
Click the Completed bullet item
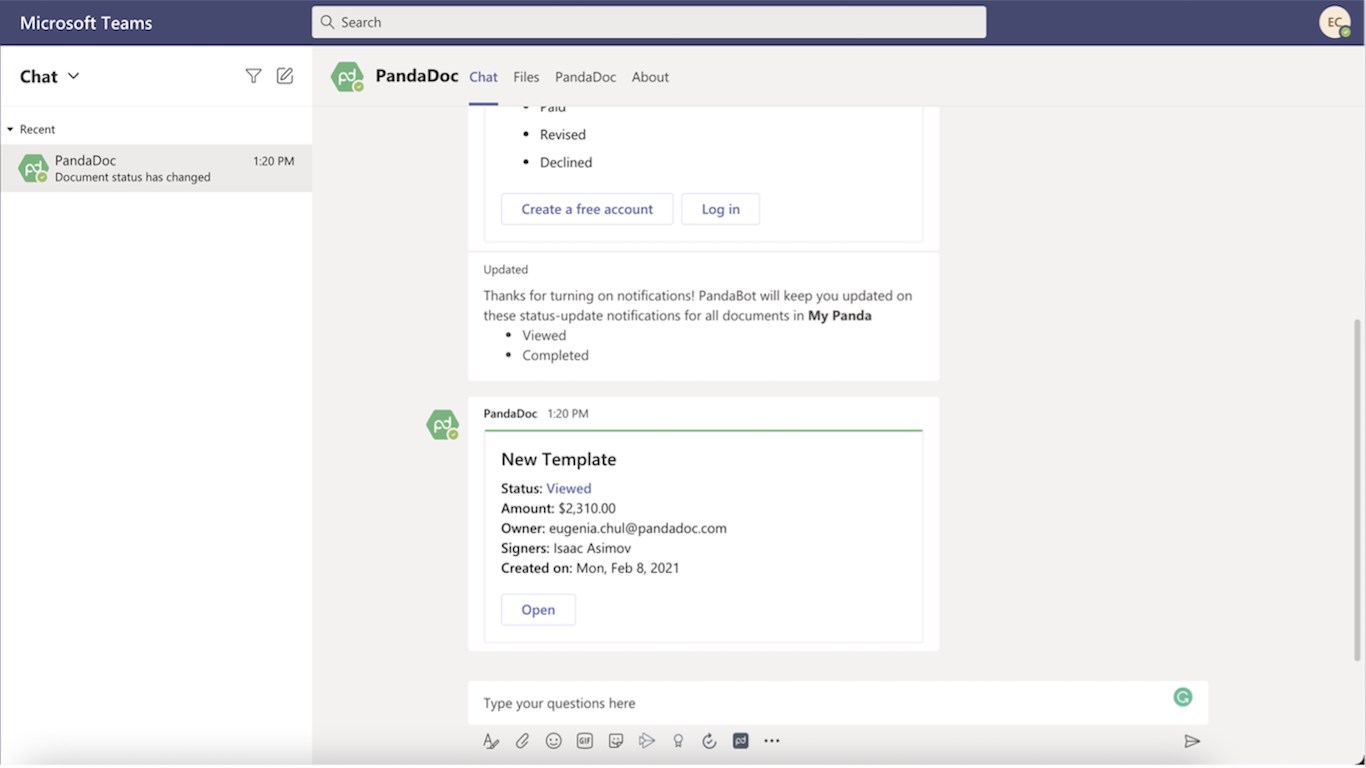point(555,355)
